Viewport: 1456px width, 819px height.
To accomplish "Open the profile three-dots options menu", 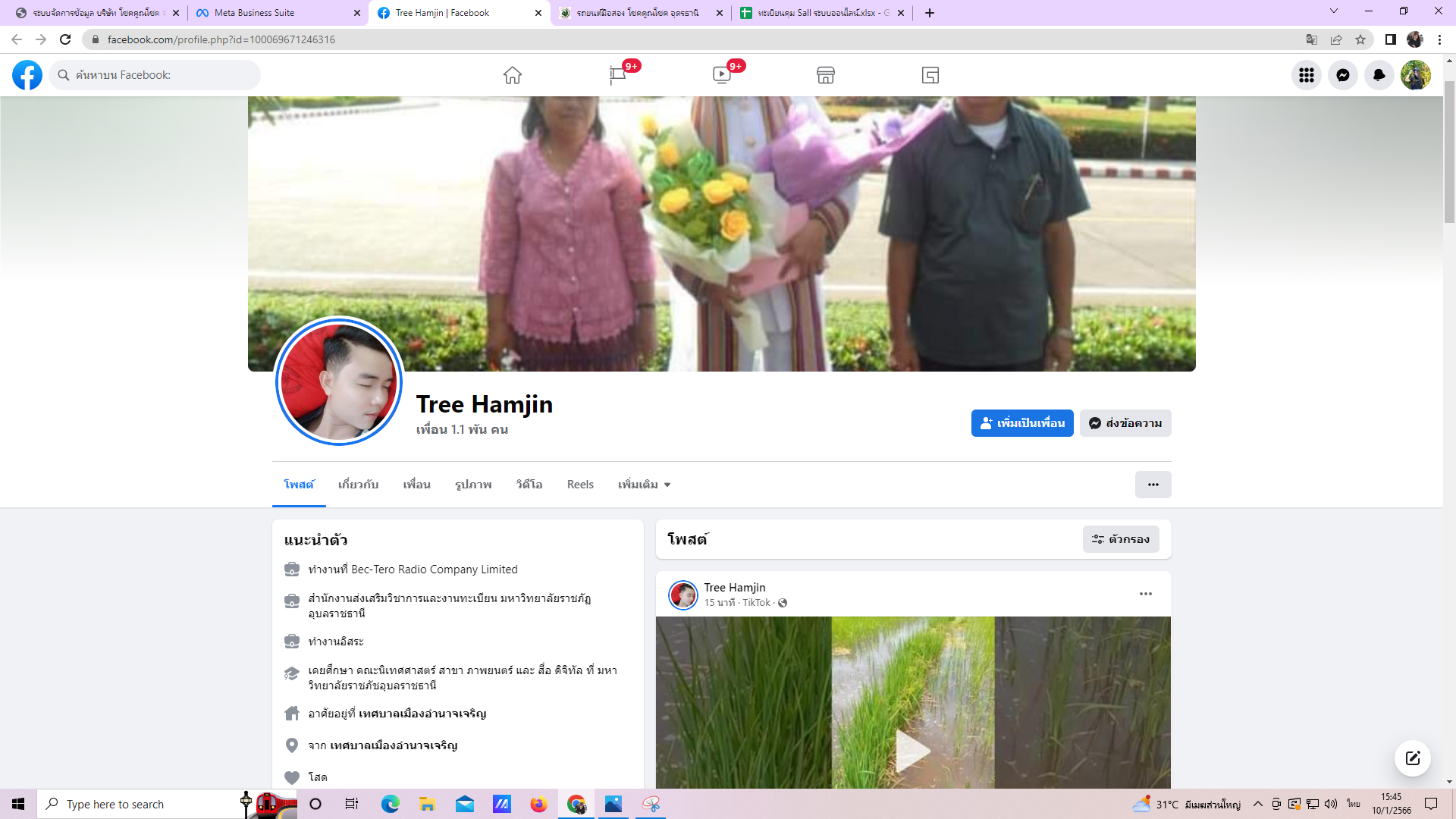I will pos(1153,485).
